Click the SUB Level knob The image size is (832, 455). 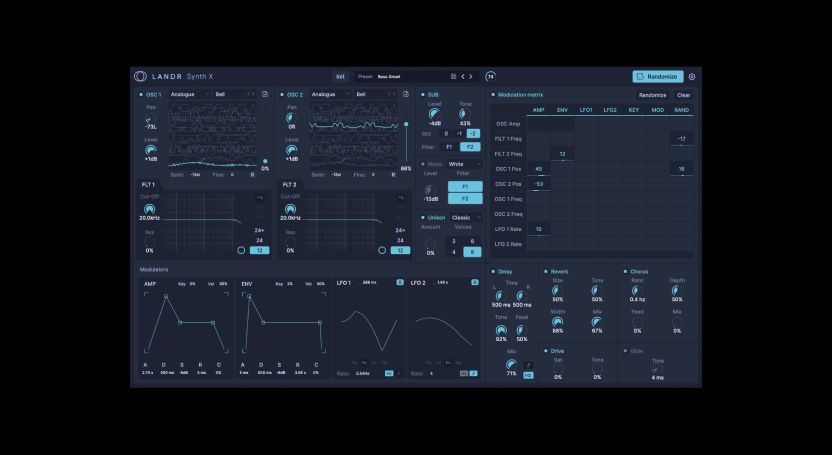(434, 114)
